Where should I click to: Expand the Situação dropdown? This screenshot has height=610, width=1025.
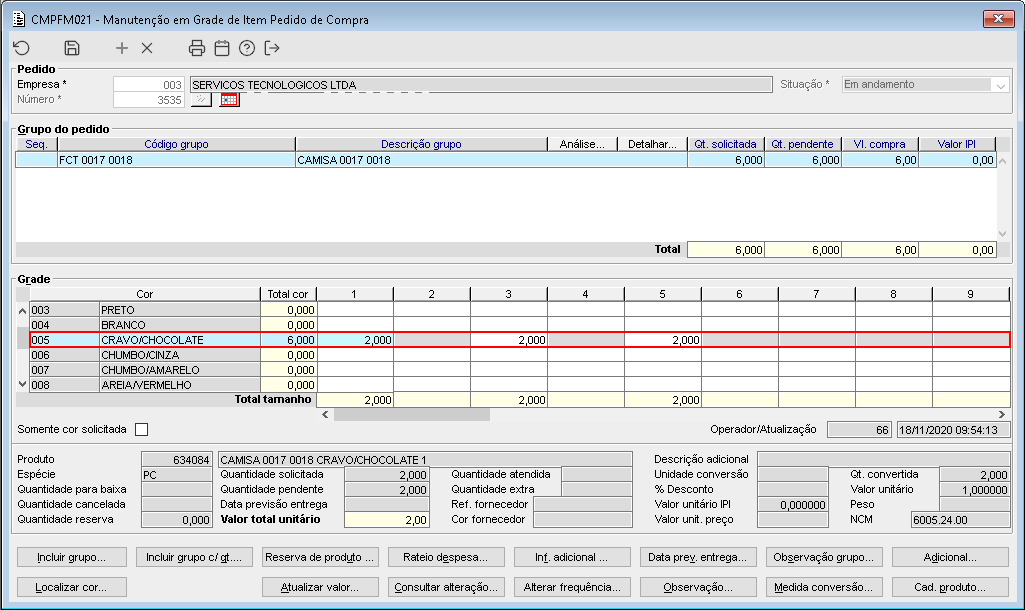(999, 85)
